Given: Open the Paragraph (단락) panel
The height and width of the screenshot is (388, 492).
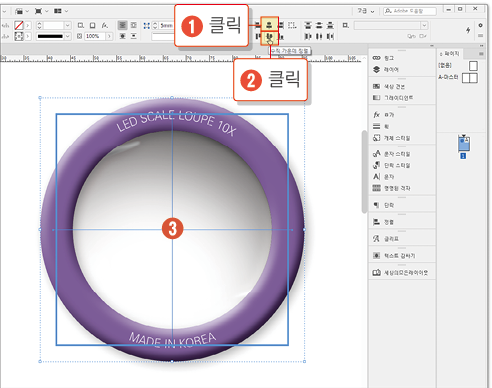Looking at the screenshot, I should pyautogui.click(x=402, y=205).
